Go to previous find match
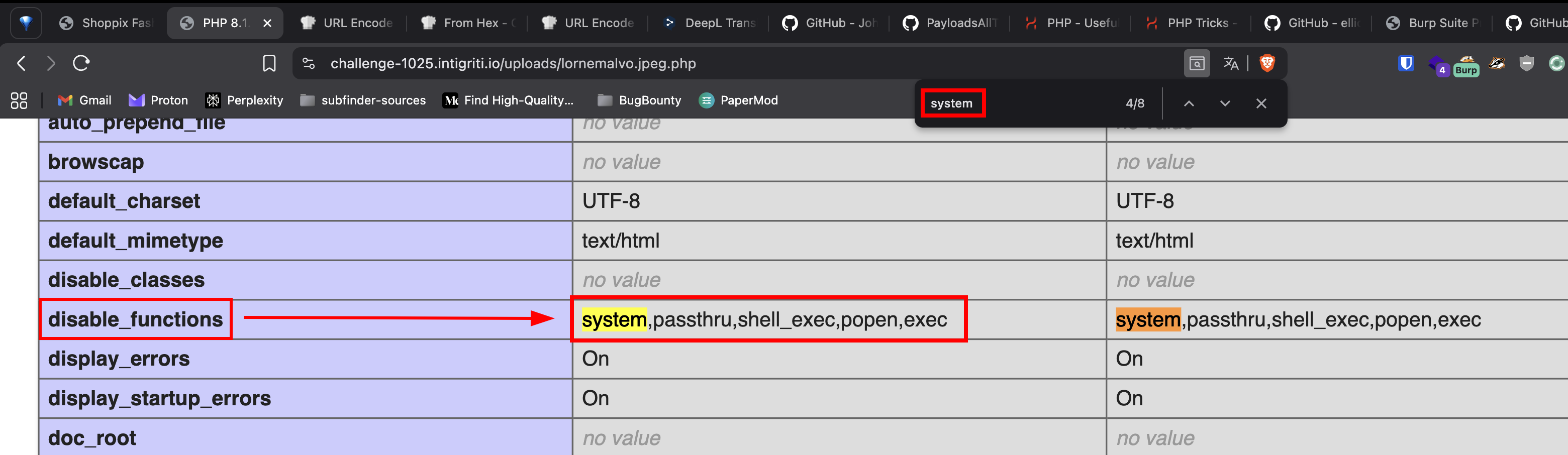The width and height of the screenshot is (1568, 455). click(1189, 103)
